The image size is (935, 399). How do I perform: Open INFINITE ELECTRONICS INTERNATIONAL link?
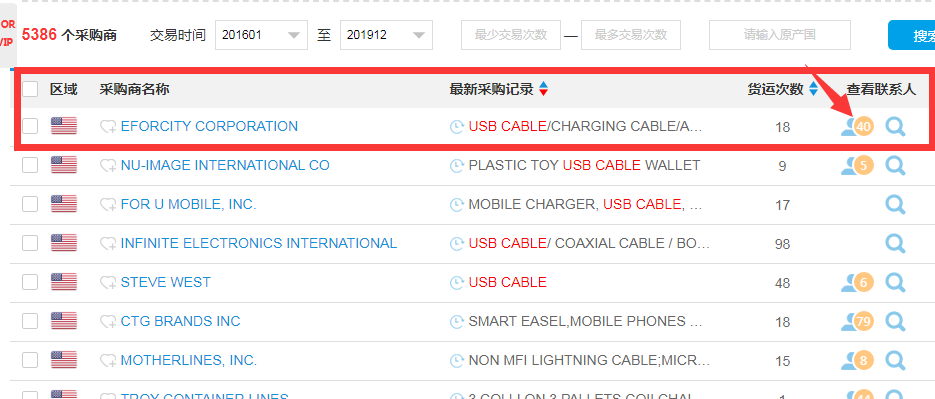(259, 243)
